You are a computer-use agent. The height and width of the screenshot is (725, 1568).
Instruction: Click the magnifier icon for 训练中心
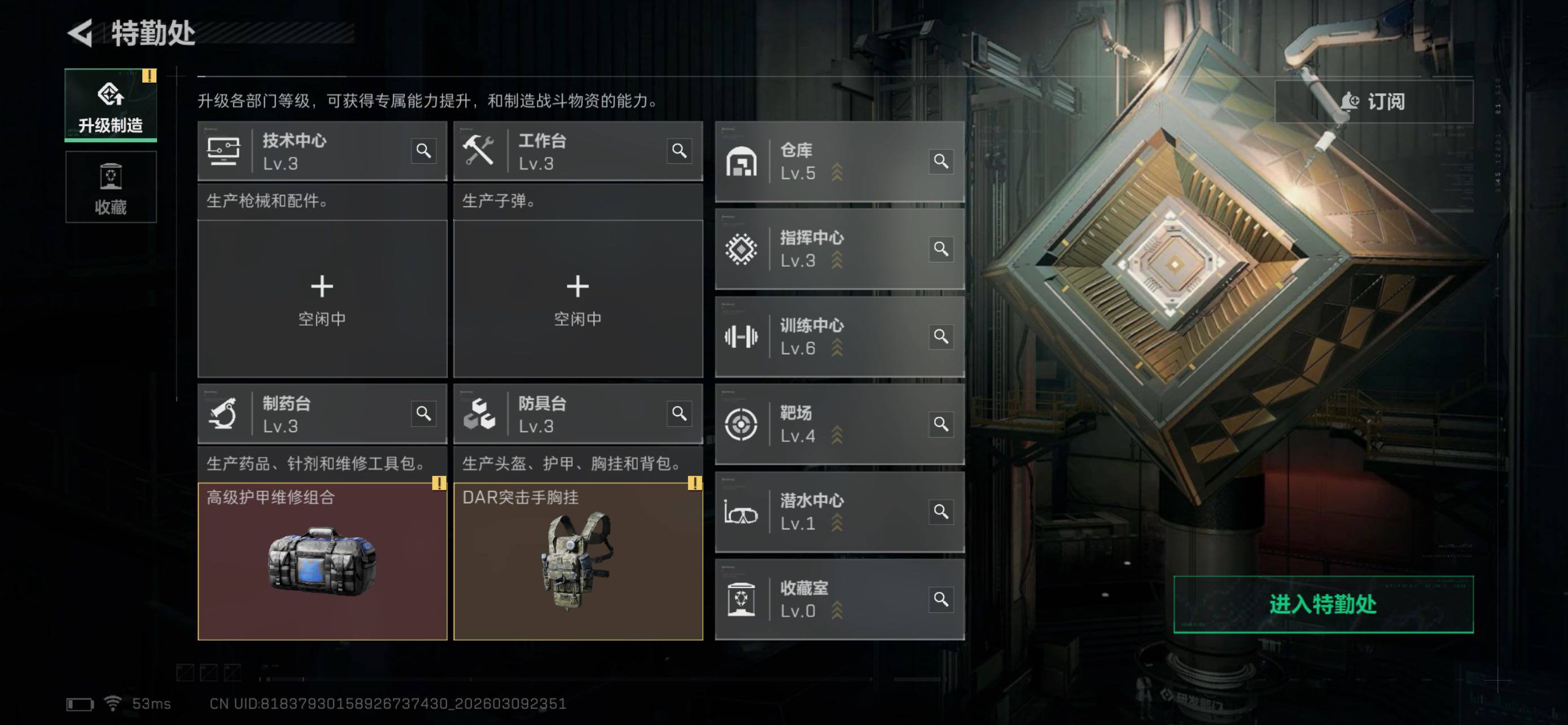941,336
